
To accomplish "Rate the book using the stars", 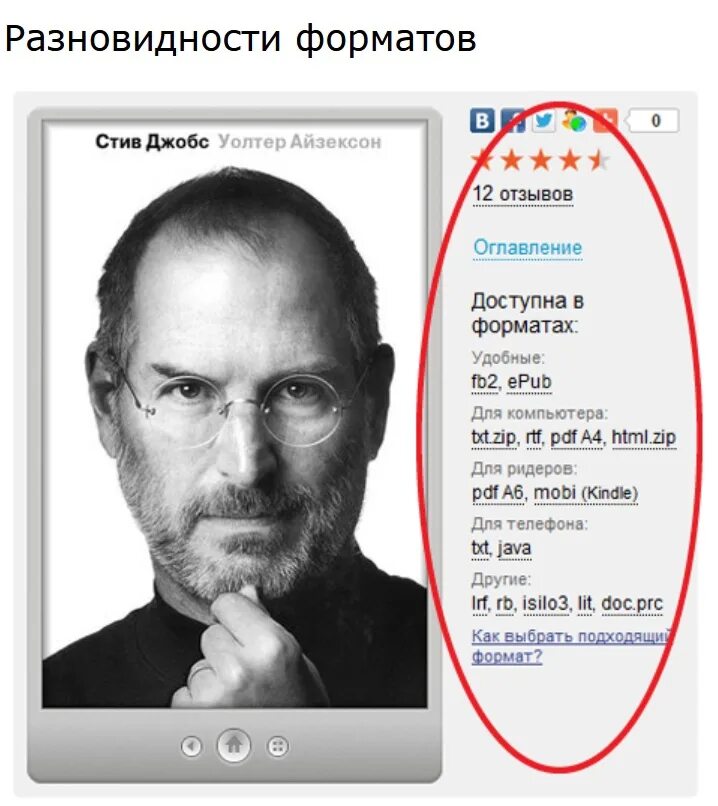I will click(540, 160).
